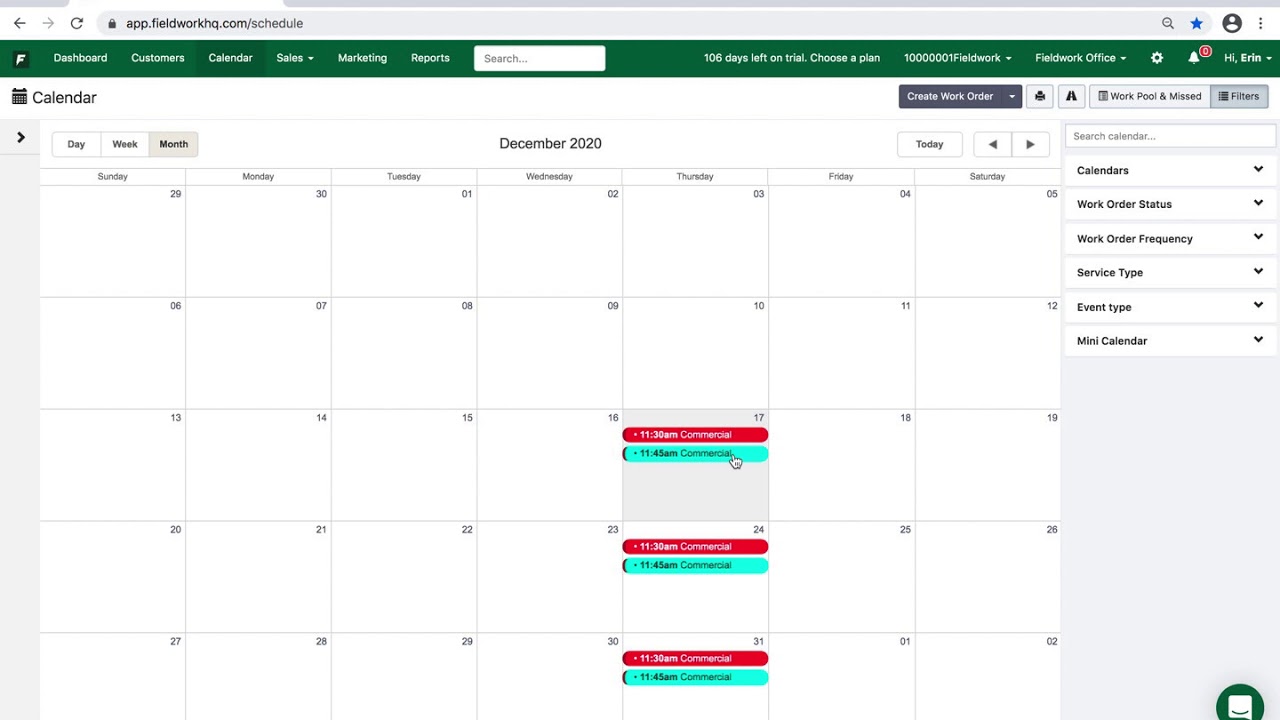Open the Fieldwork Office dropdown
This screenshot has height=720, width=1280.
tap(1080, 58)
